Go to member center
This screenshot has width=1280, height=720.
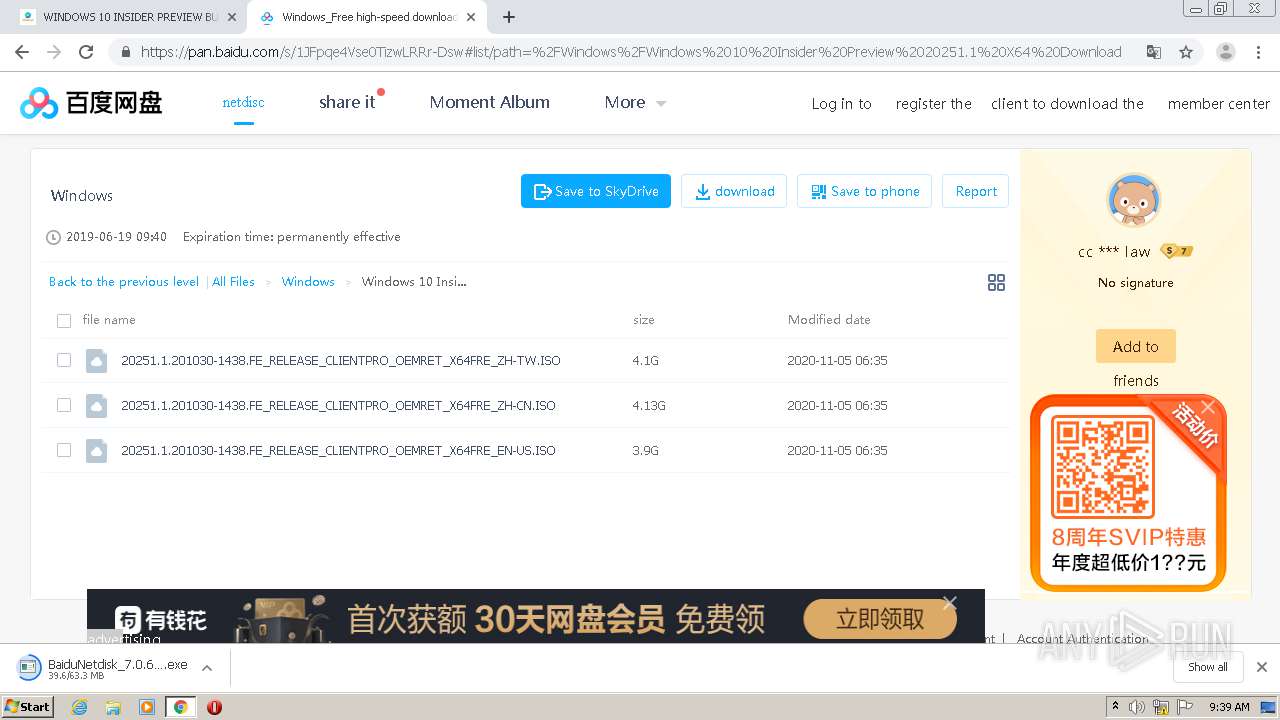click(1218, 104)
